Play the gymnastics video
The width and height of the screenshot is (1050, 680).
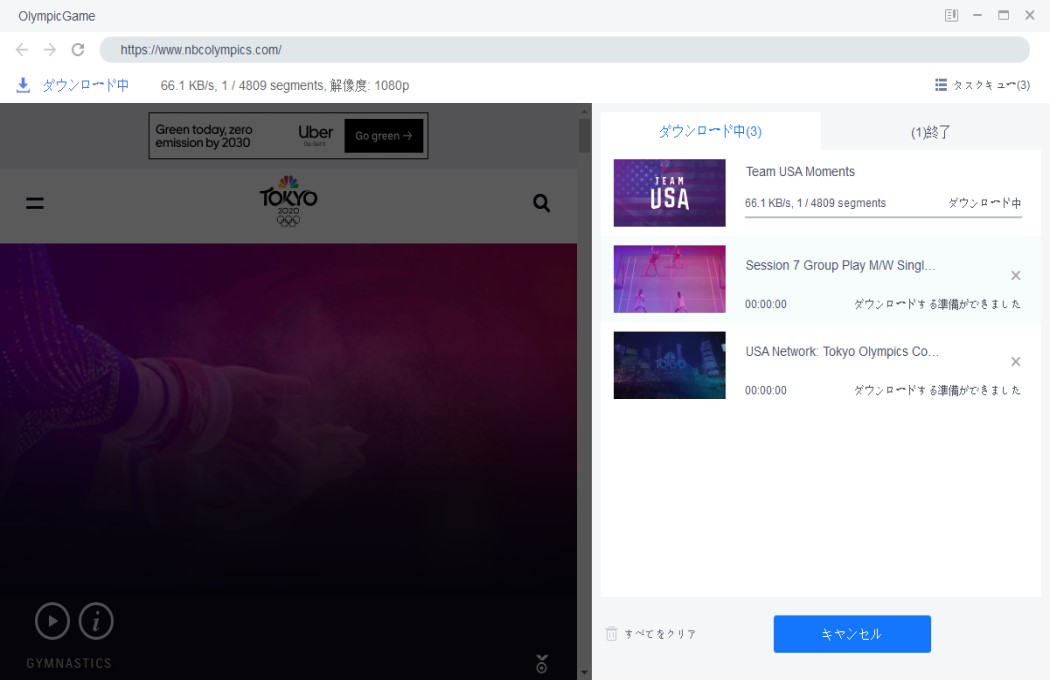(52, 621)
